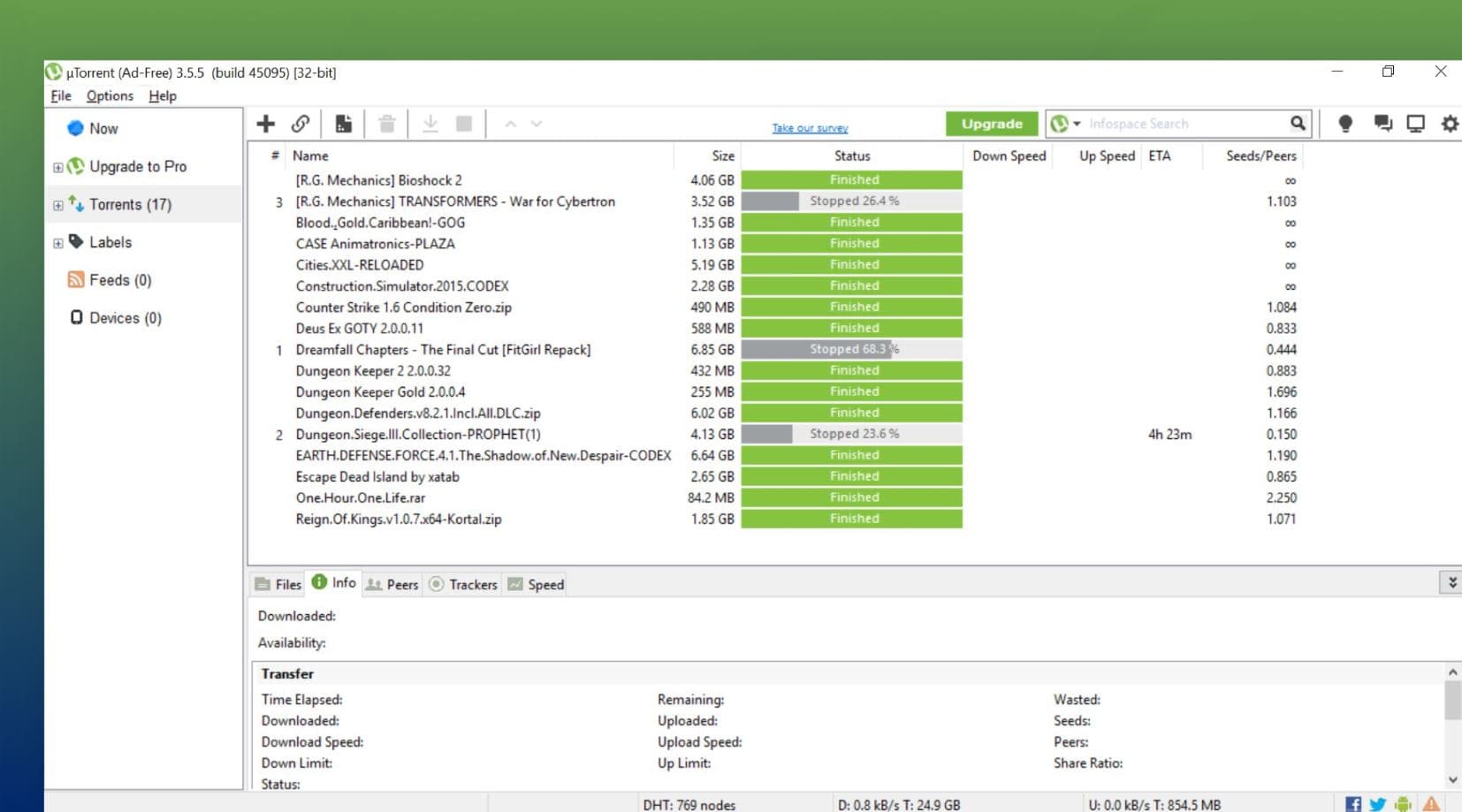Expand the Labels sidebar section
1462x812 pixels.
click(x=57, y=242)
